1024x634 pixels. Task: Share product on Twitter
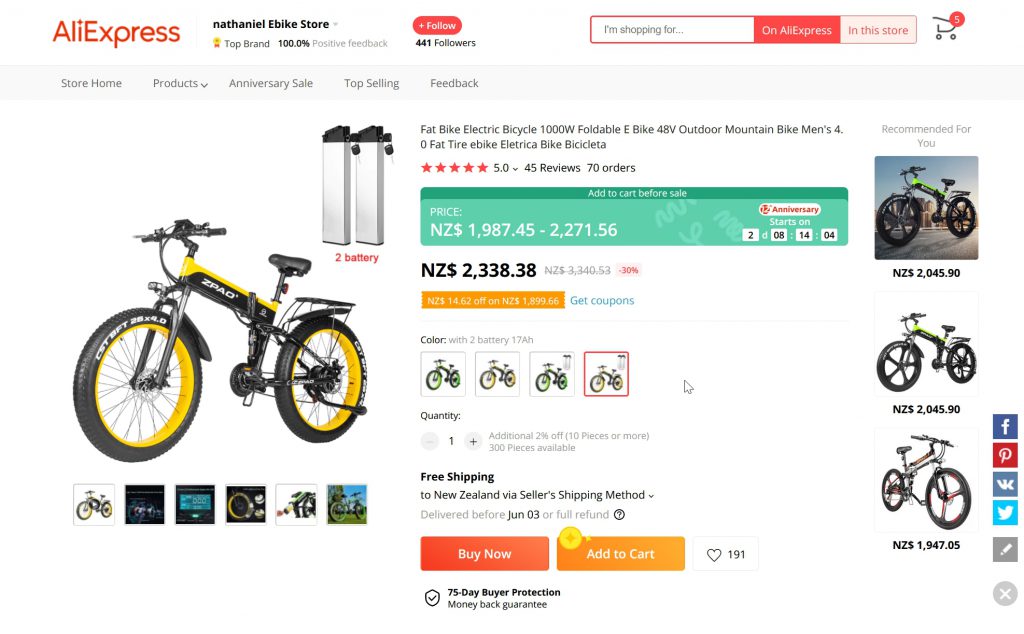click(1005, 513)
